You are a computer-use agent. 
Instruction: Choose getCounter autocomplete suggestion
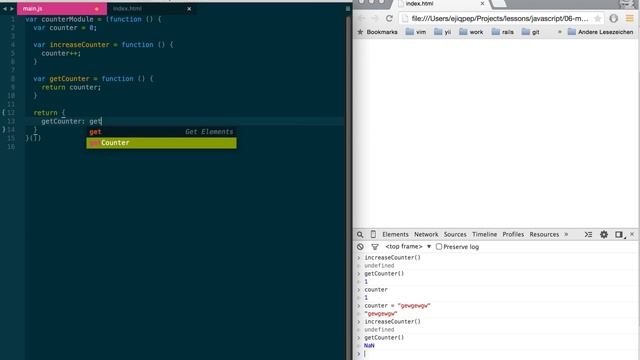point(161,143)
